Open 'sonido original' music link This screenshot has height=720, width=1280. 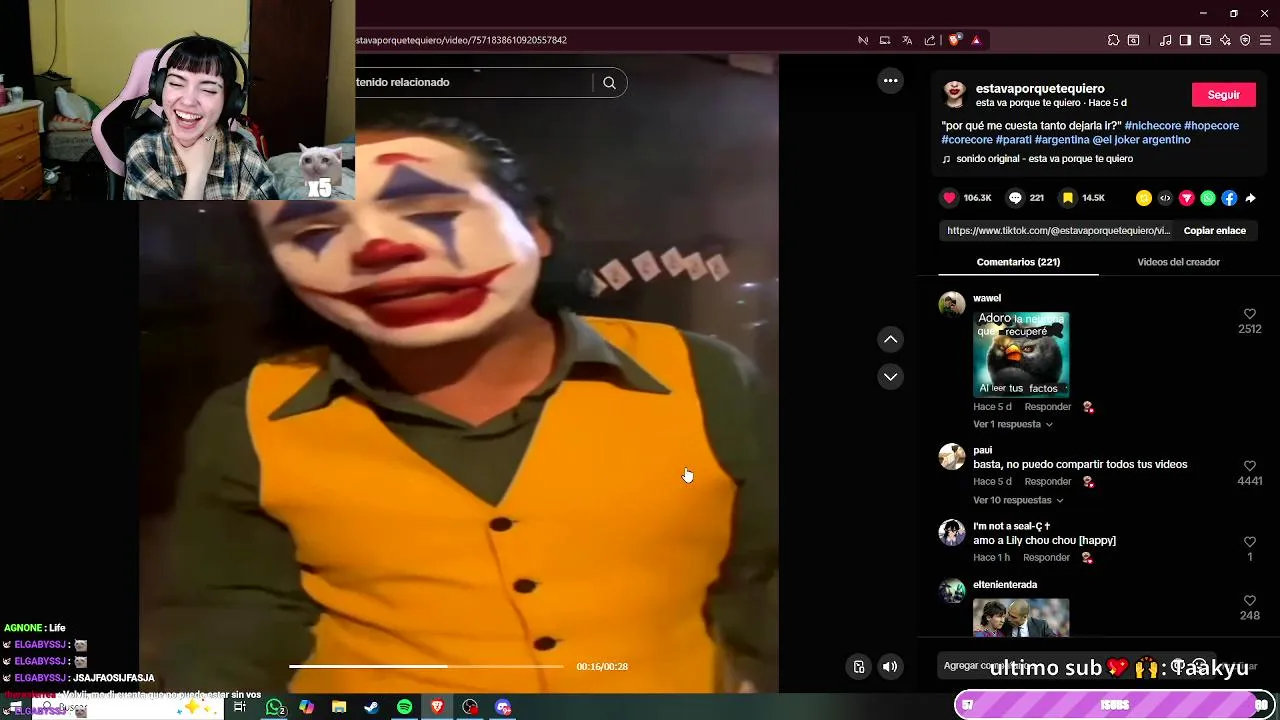[x=1044, y=159]
